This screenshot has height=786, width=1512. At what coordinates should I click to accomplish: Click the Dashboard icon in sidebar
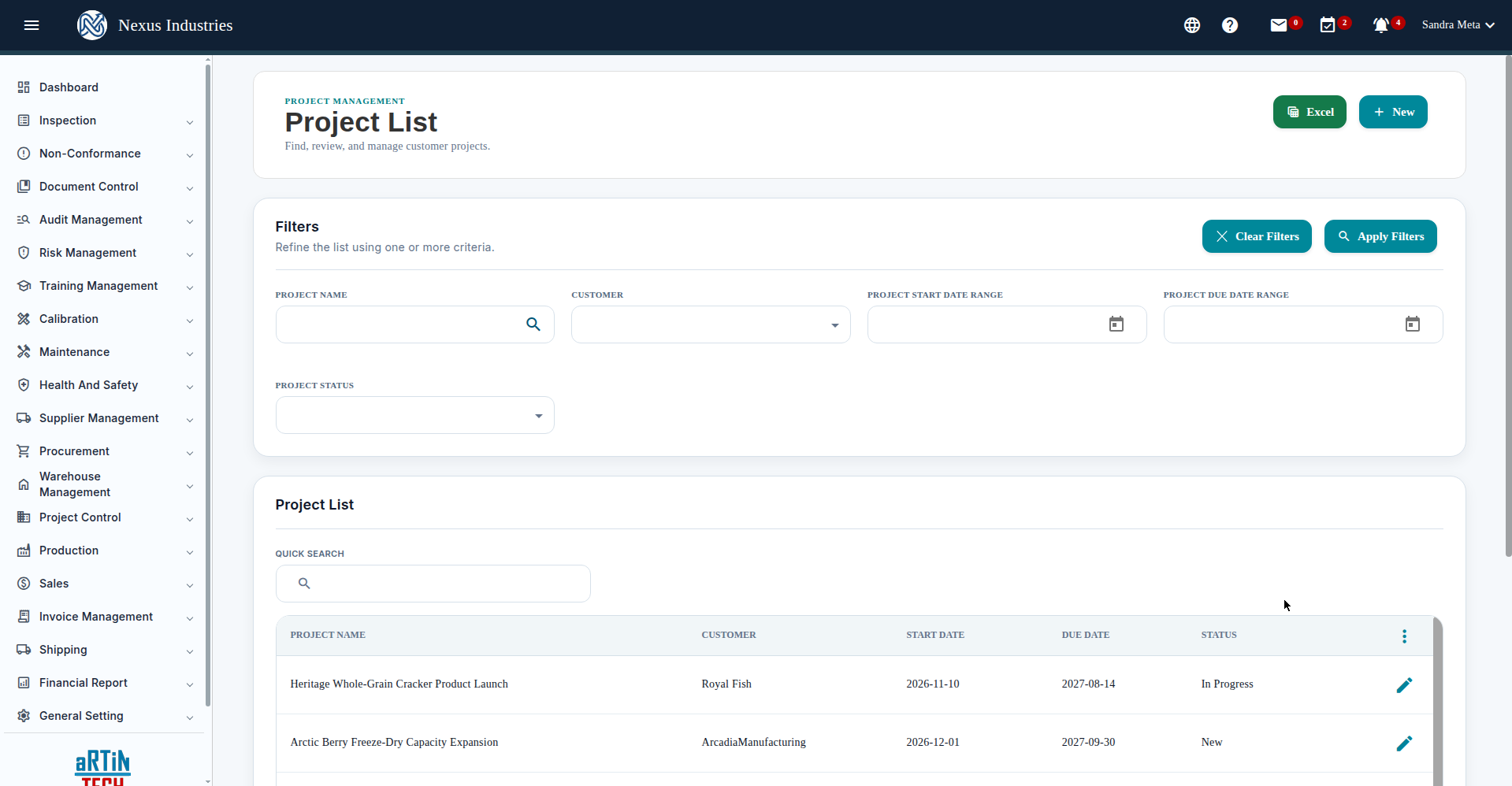(24, 87)
